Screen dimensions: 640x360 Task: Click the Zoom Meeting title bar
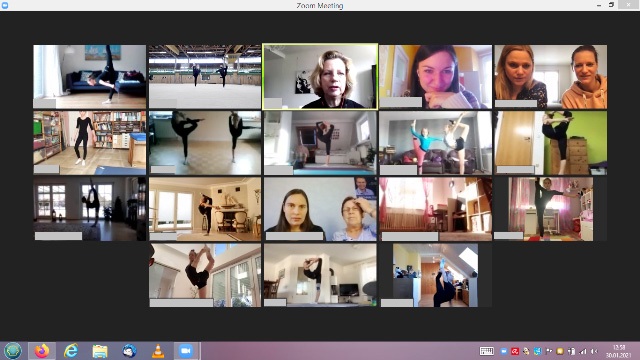[x=320, y=5]
